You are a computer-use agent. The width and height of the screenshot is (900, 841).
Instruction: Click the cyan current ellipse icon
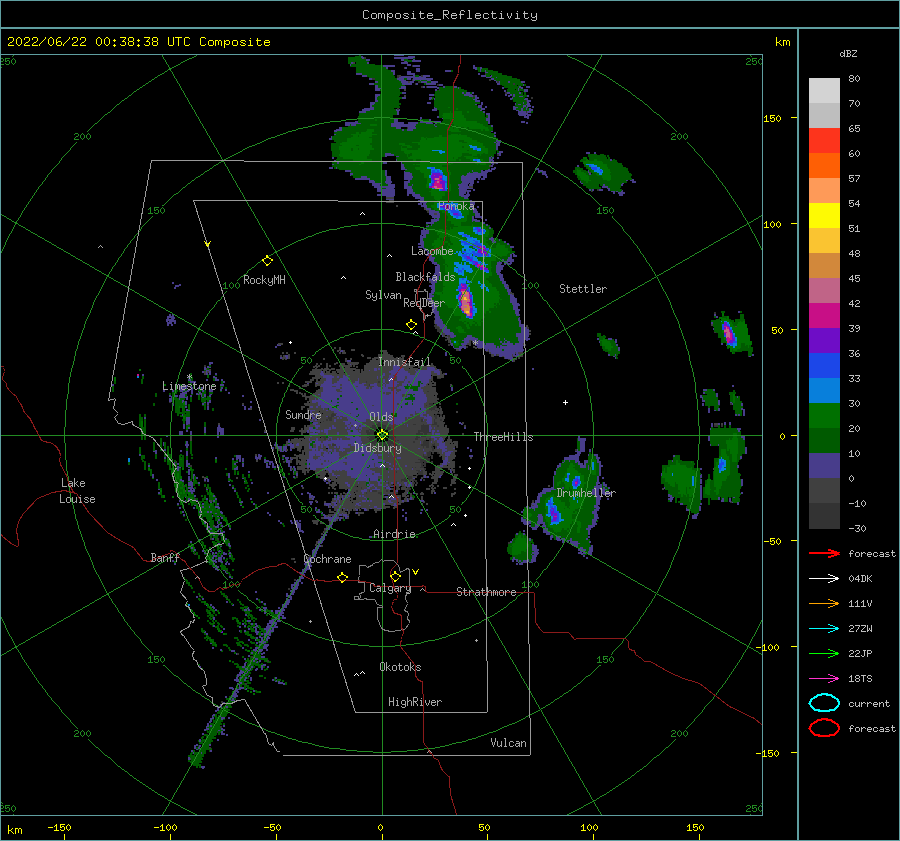pyautogui.click(x=824, y=703)
